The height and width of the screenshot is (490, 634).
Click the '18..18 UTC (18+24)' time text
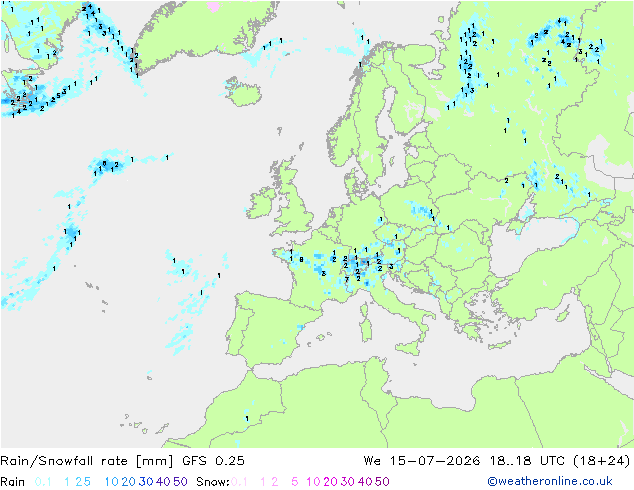560,461
